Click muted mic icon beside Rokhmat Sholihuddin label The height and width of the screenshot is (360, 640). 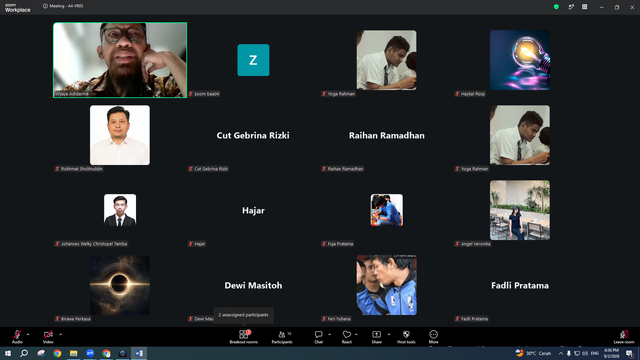(x=57, y=169)
